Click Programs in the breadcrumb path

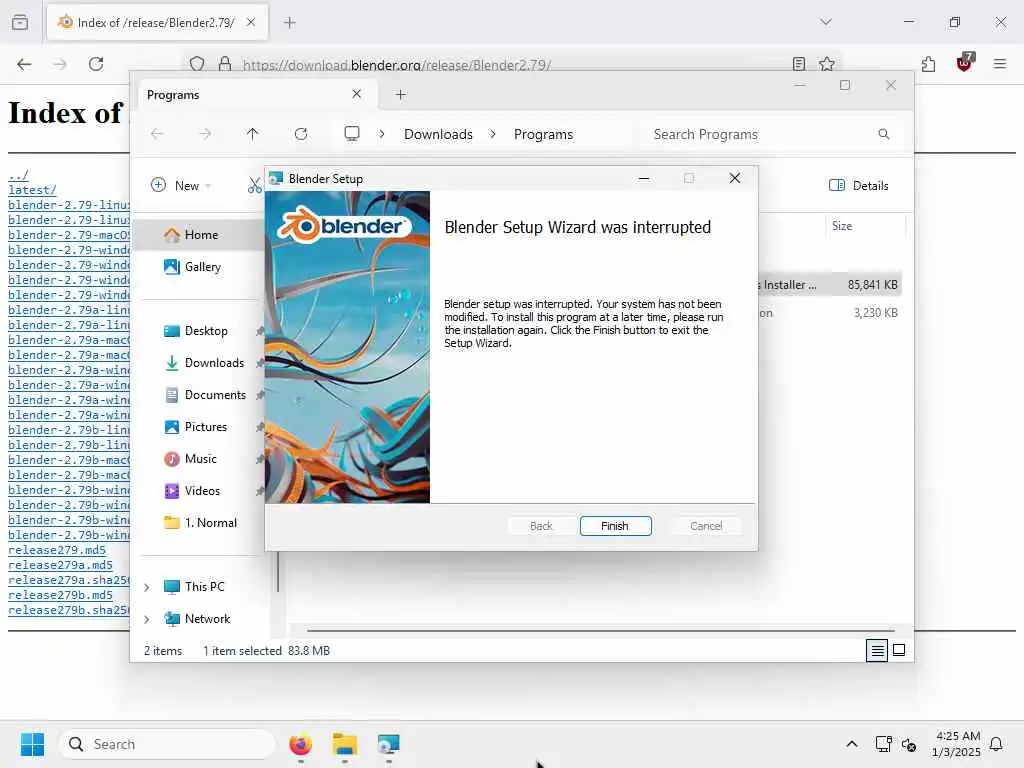[543, 134]
